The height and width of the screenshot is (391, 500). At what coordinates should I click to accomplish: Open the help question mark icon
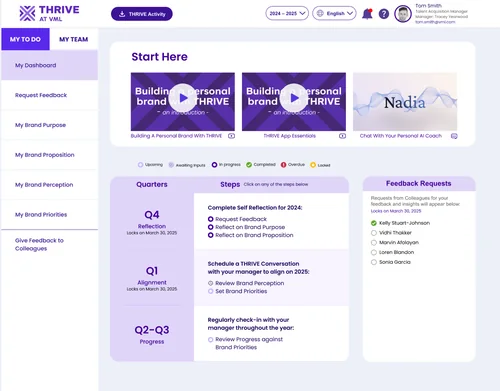[x=384, y=14]
